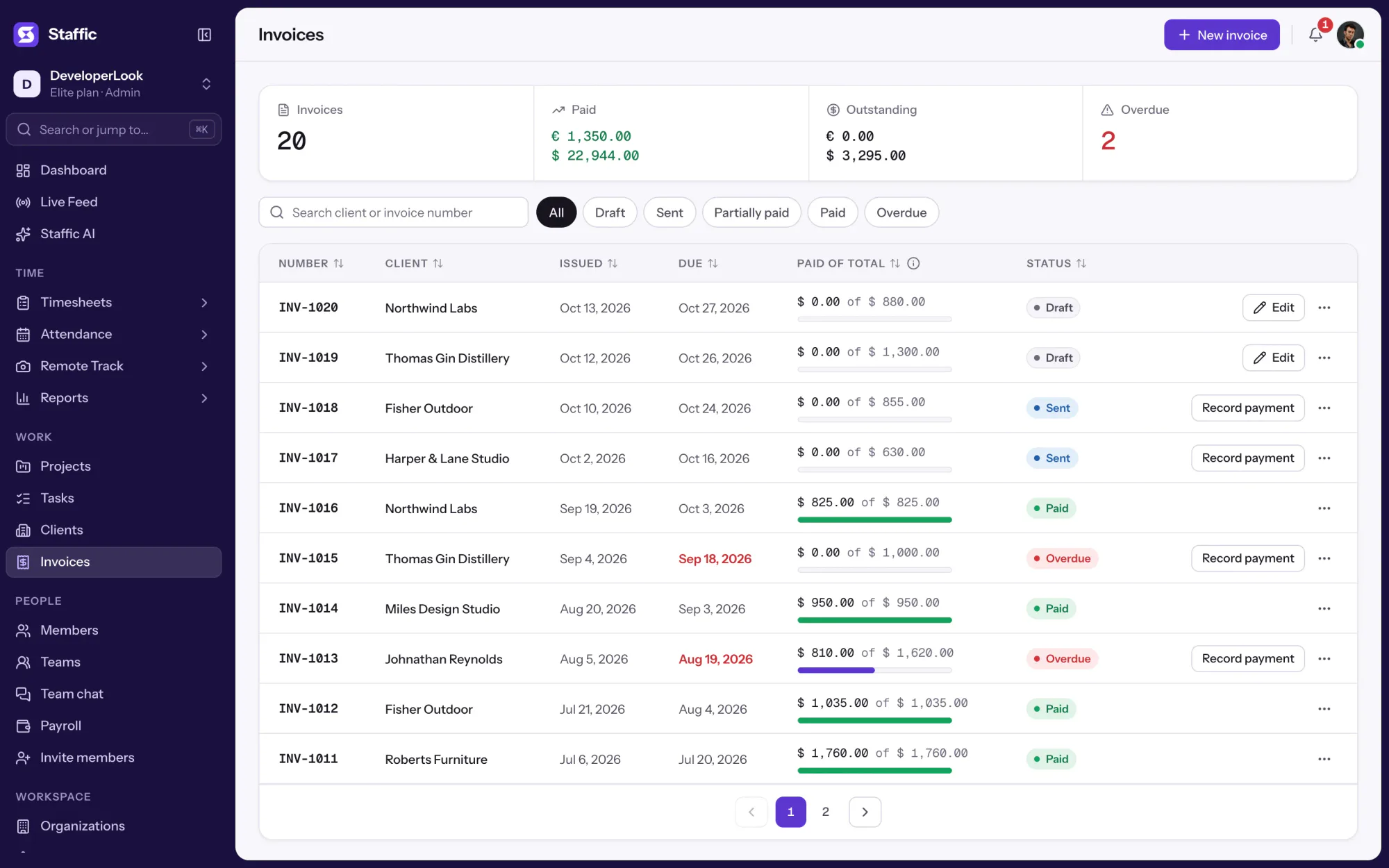Expand Timesheets submenu
This screenshot has width=1389, height=868.
tap(204, 303)
